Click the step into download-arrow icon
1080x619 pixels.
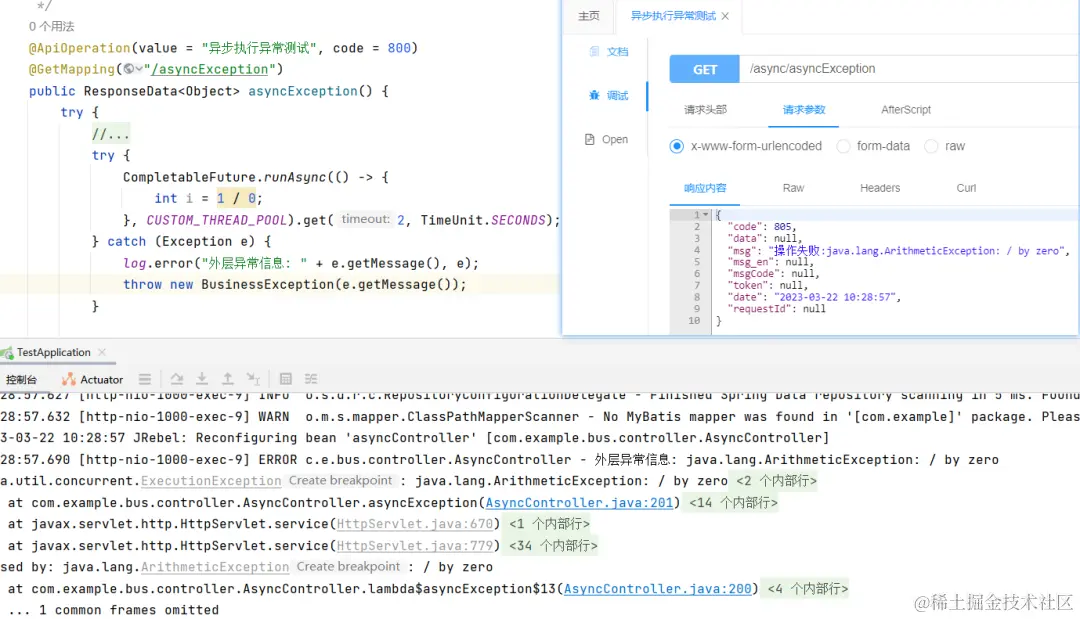click(x=202, y=379)
